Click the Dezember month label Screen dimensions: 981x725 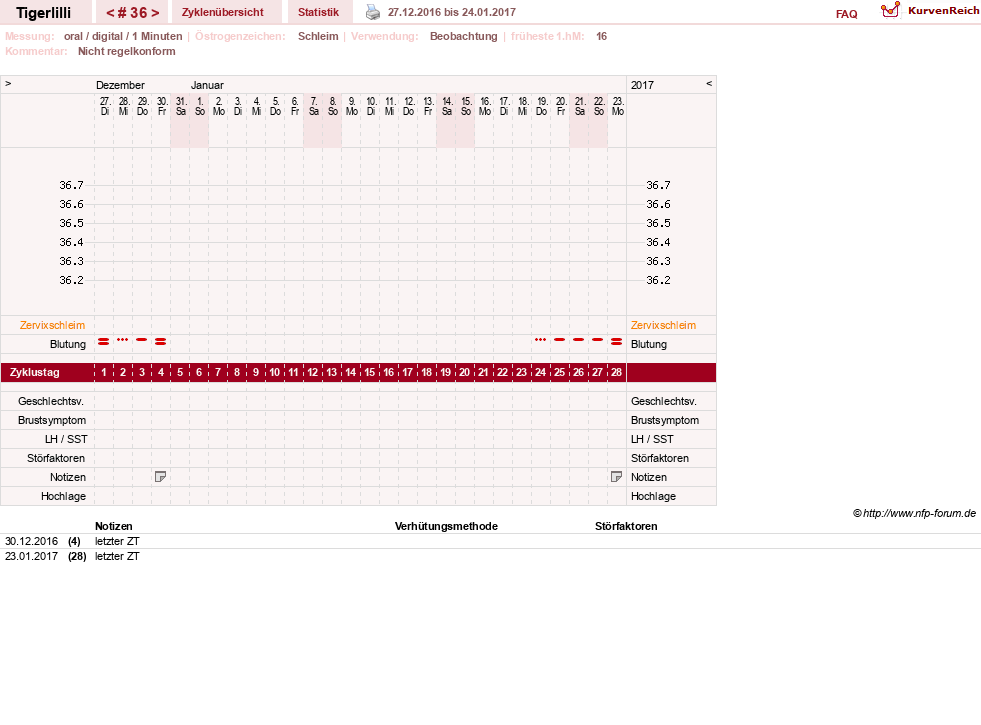[120, 85]
